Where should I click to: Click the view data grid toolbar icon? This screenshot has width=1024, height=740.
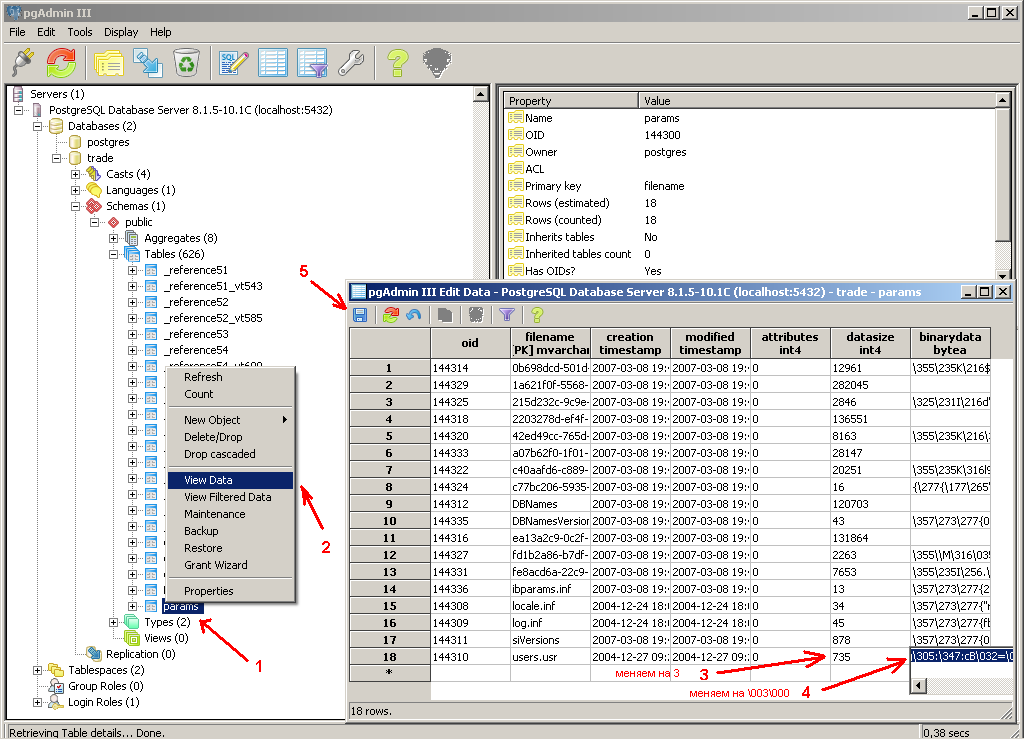[273, 63]
